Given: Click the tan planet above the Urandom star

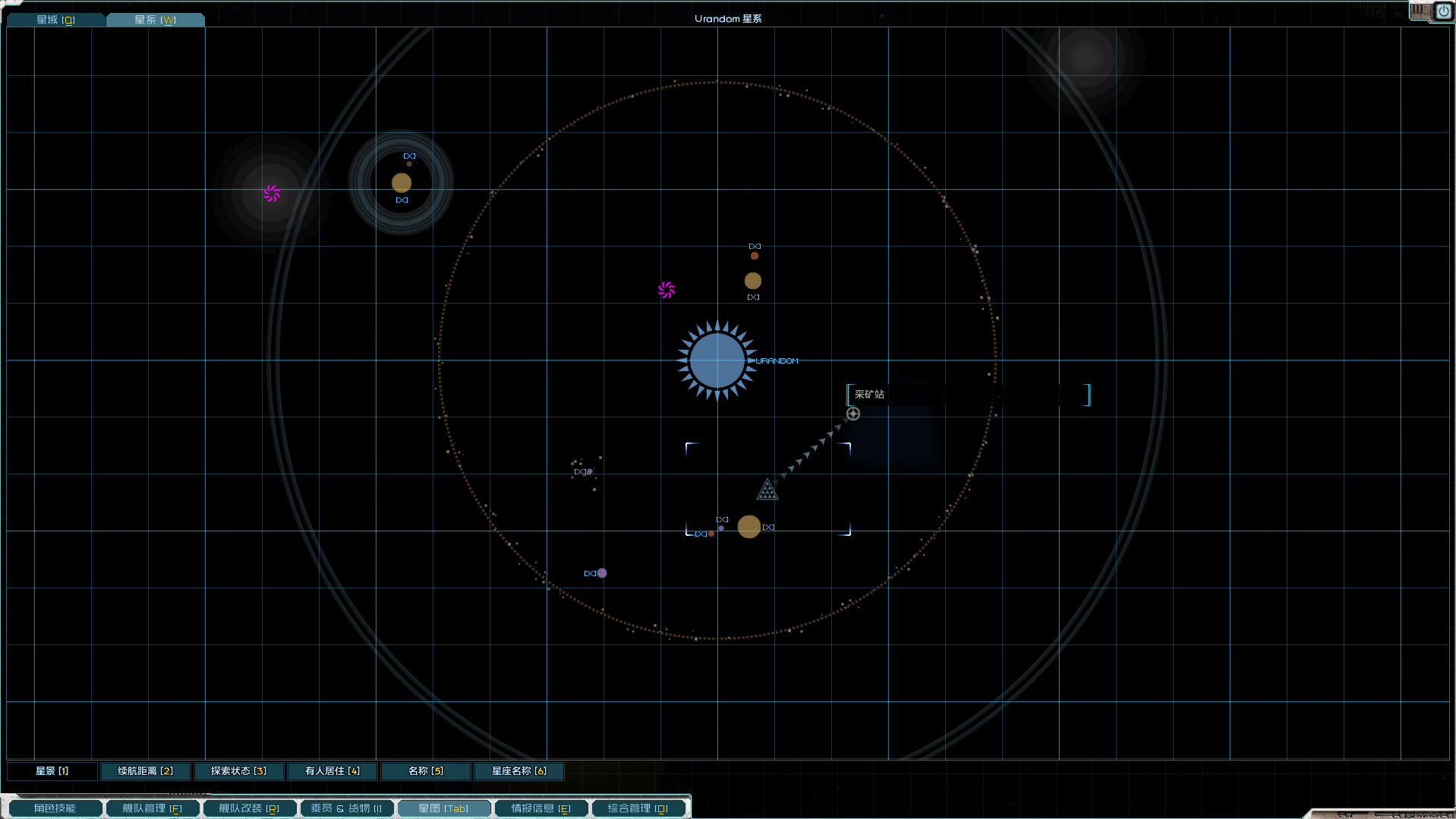Looking at the screenshot, I should click(753, 281).
